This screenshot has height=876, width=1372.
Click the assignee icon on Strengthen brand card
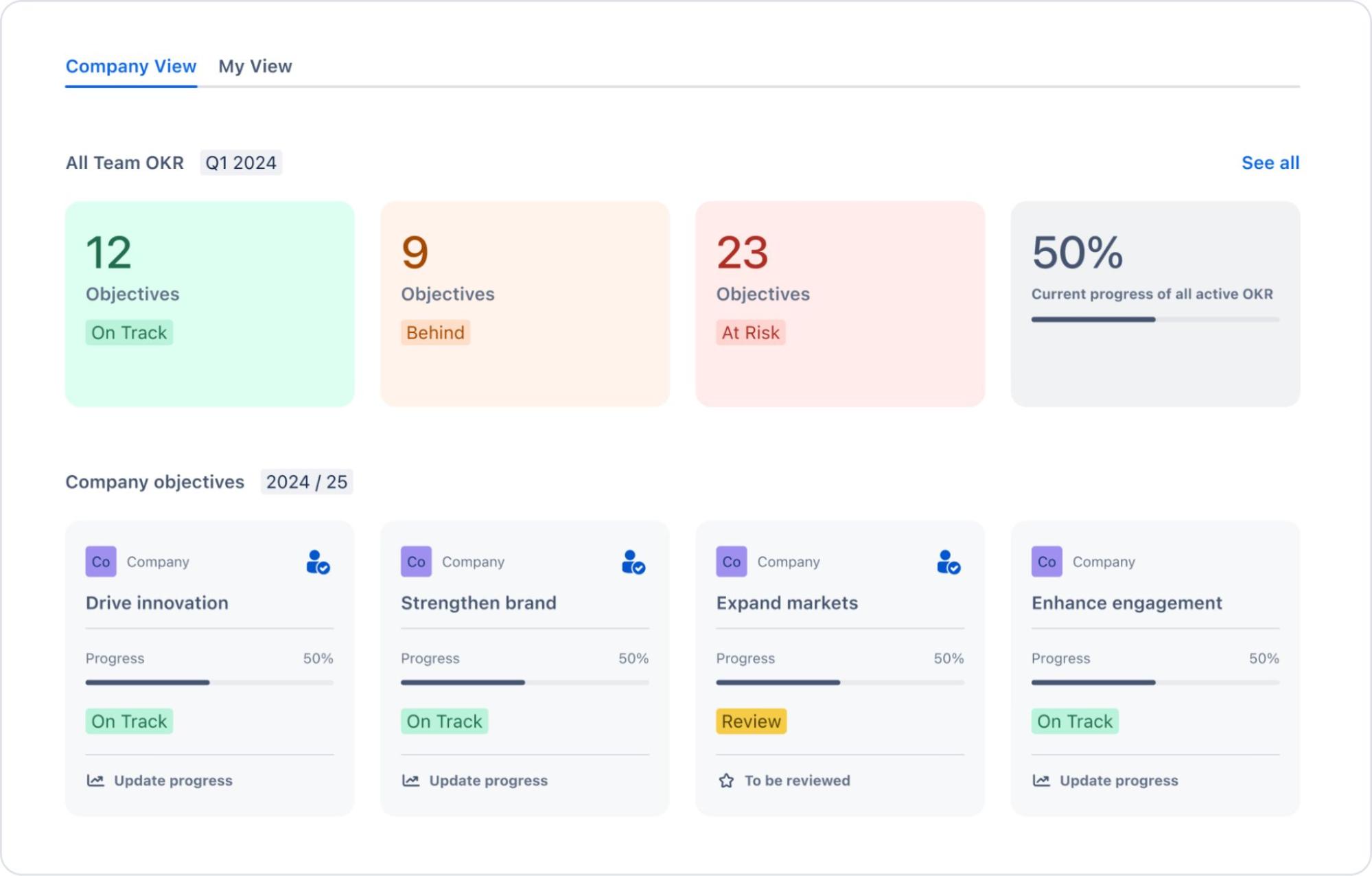point(633,563)
